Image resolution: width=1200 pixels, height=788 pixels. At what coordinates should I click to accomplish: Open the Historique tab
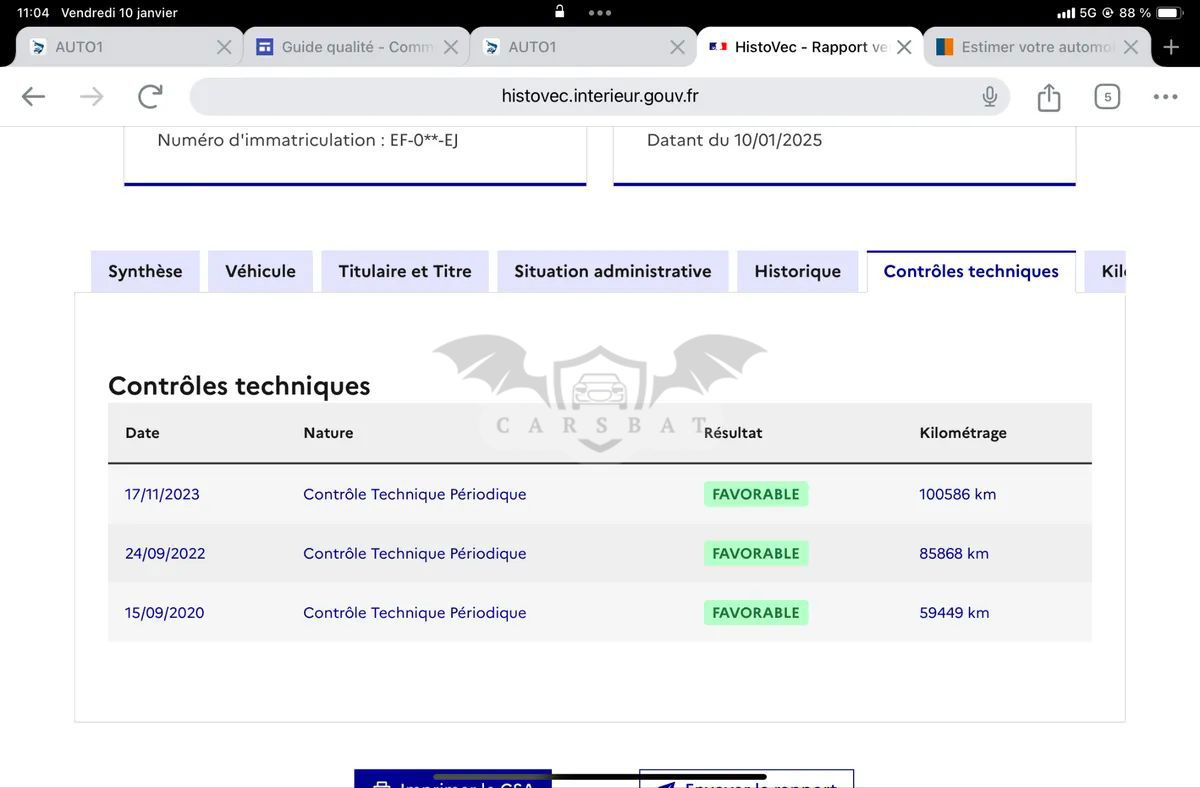[x=798, y=271]
